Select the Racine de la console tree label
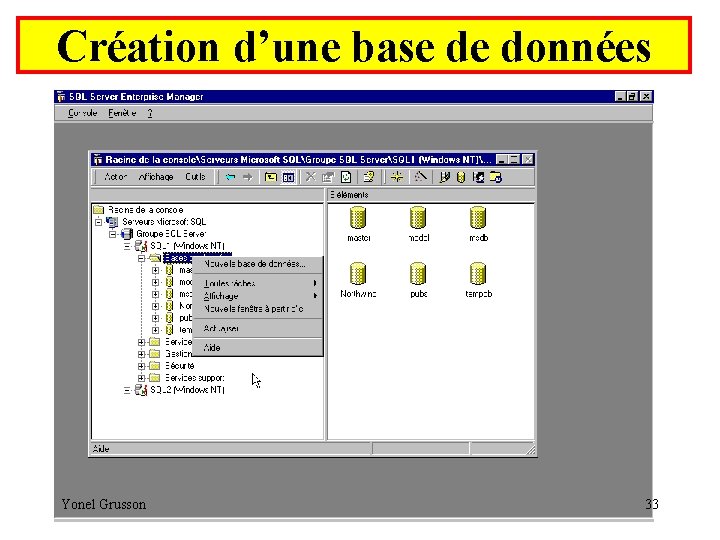720x540 pixels. [x=146, y=210]
